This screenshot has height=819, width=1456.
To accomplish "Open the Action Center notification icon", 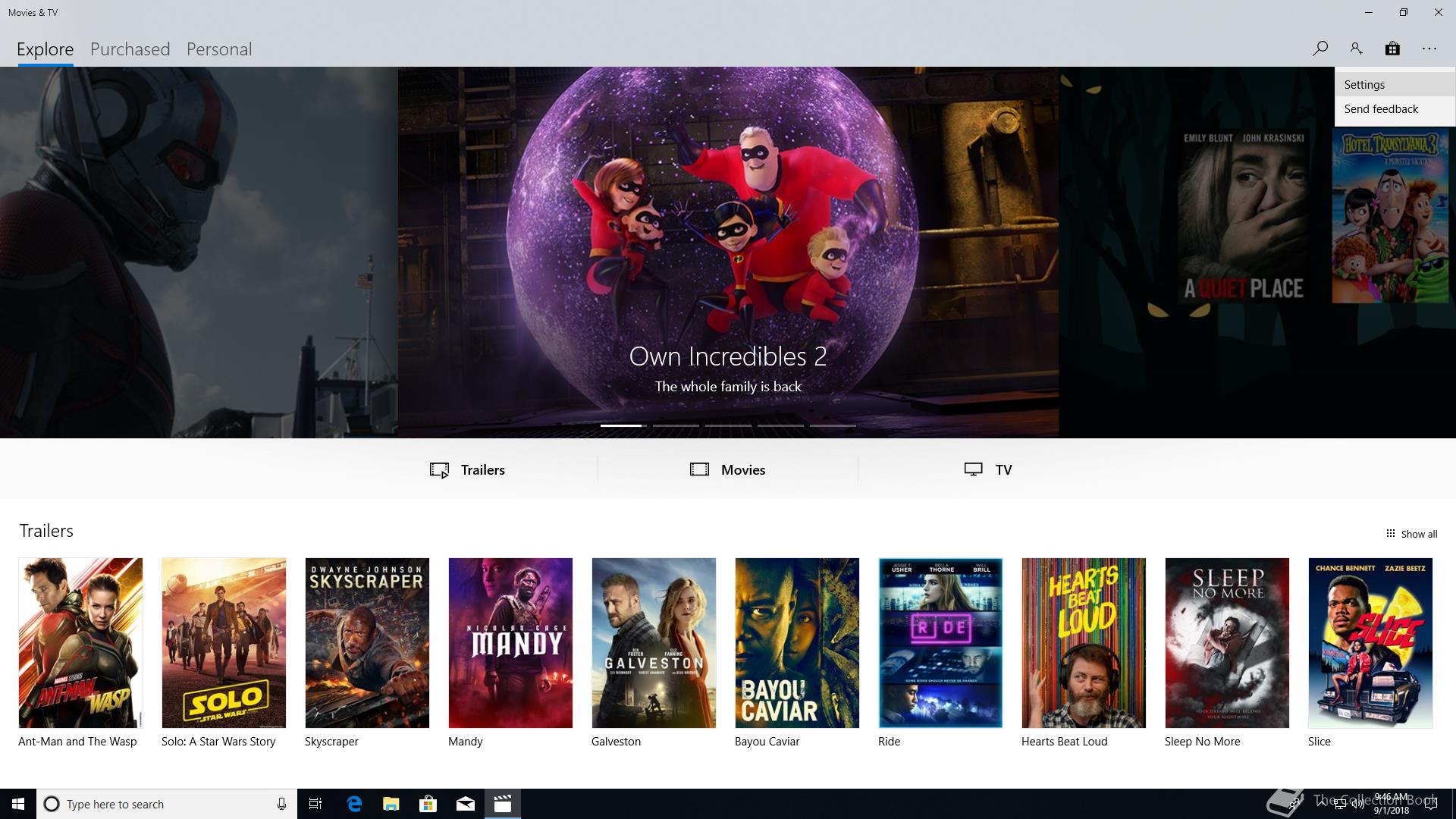I will pos(1431,804).
